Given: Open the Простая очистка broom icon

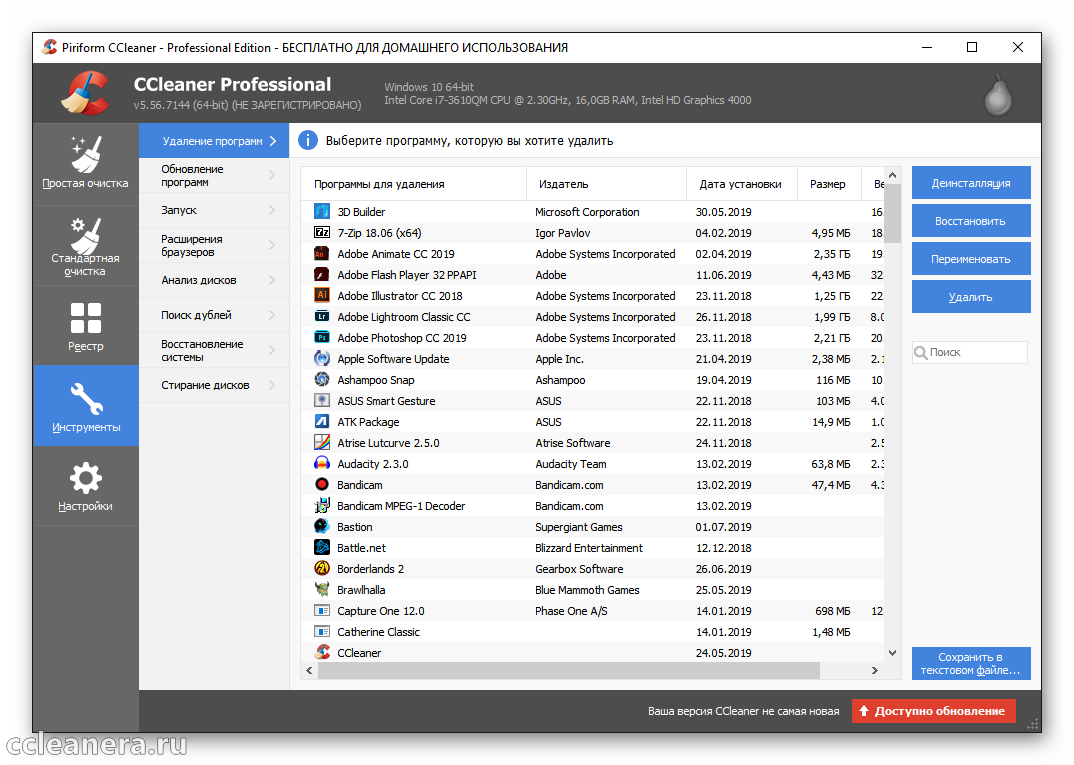Looking at the screenshot, I should point(85,154).
